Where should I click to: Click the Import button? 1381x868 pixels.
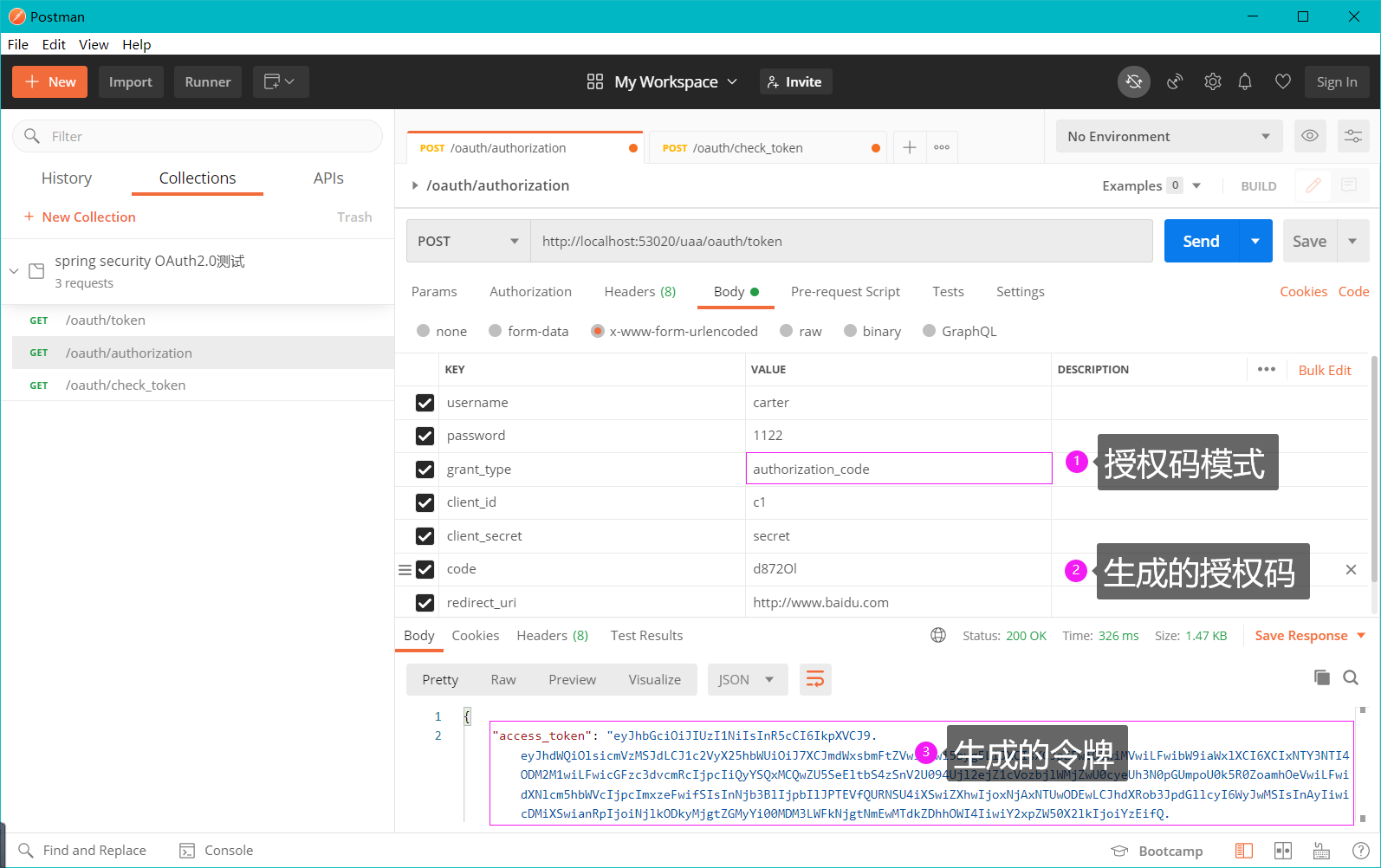click(x=131, y=81)
